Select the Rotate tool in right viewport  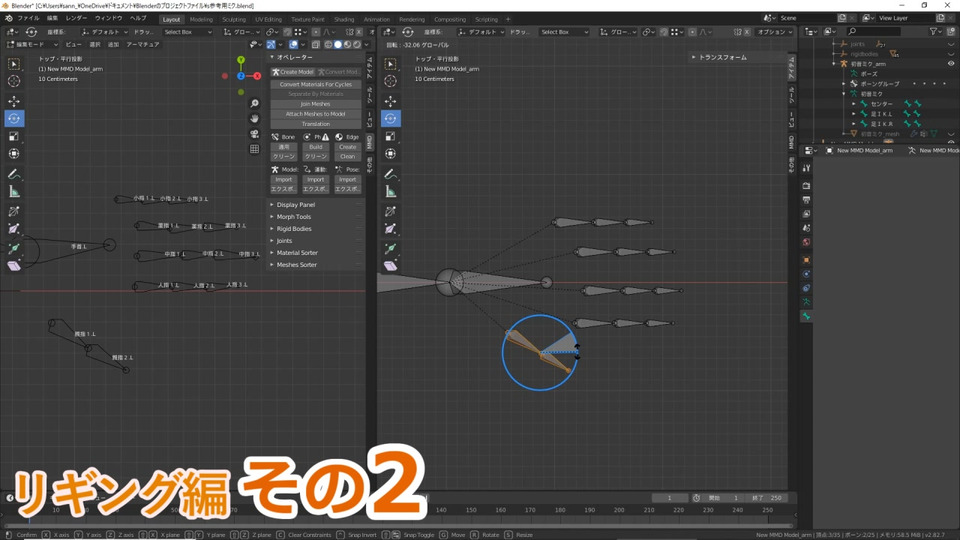click(391, 118)
